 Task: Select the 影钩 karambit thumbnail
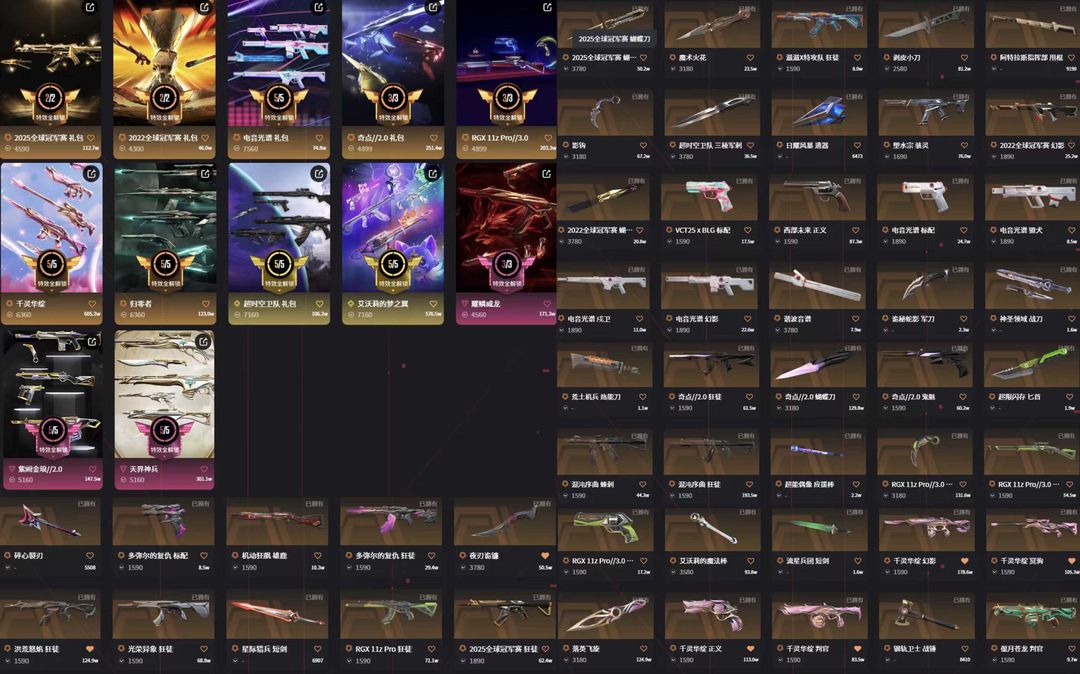[604, 112]
